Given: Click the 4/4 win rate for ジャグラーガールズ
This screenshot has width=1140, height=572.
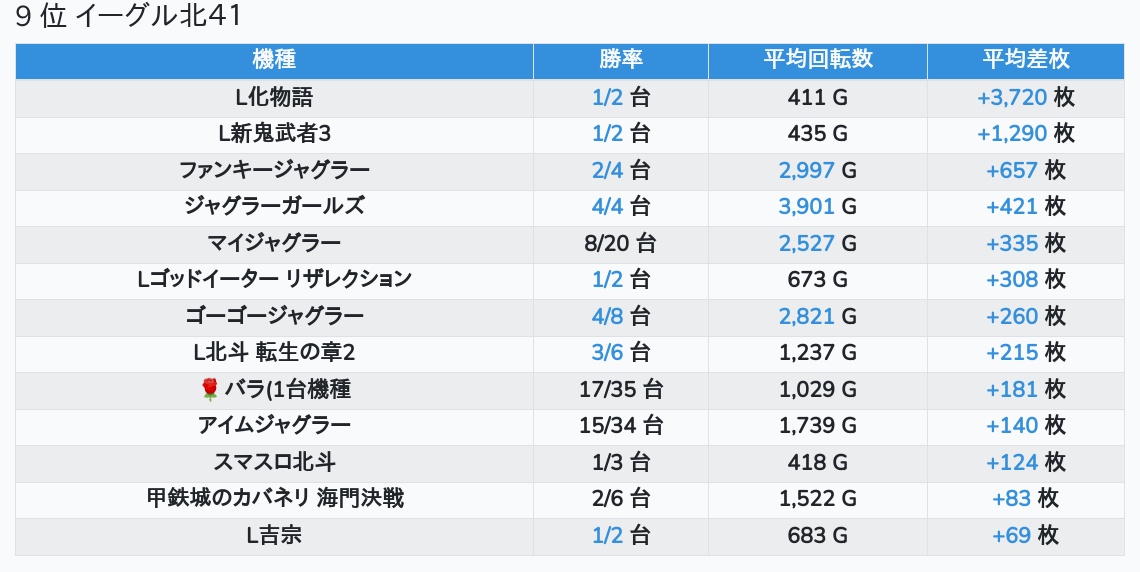Looking at the screenshot, I should click(x=607, y=206).
